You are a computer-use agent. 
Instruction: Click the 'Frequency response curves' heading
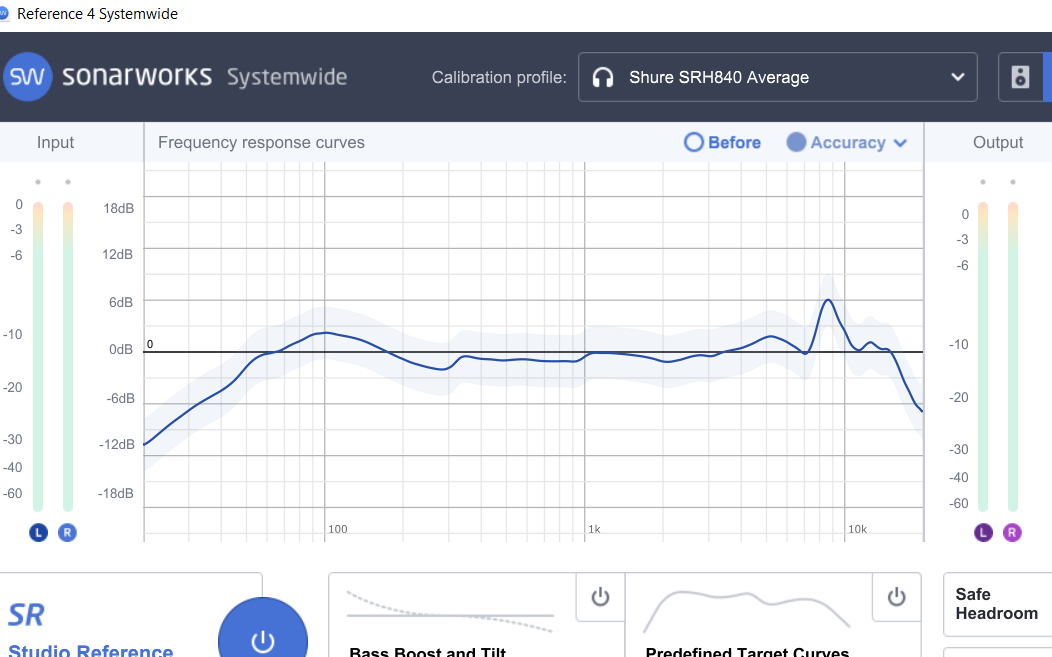261,142
